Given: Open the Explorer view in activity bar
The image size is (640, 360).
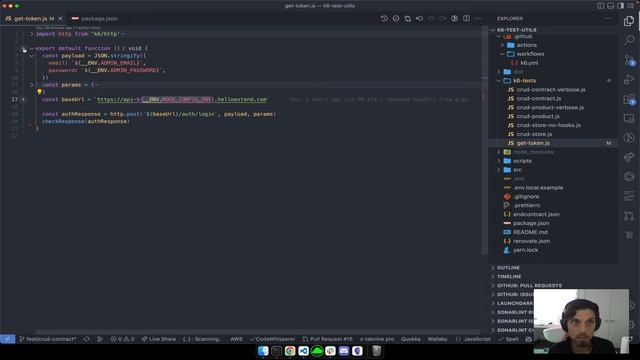Looking at the screenshot, I should pos(629,21).
